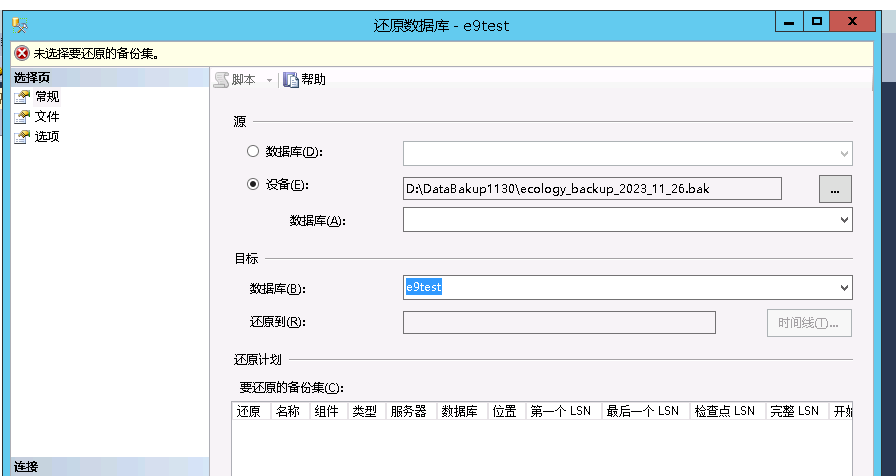
Task: Minimize the 还原数据库 window
Action: (789, 22)
